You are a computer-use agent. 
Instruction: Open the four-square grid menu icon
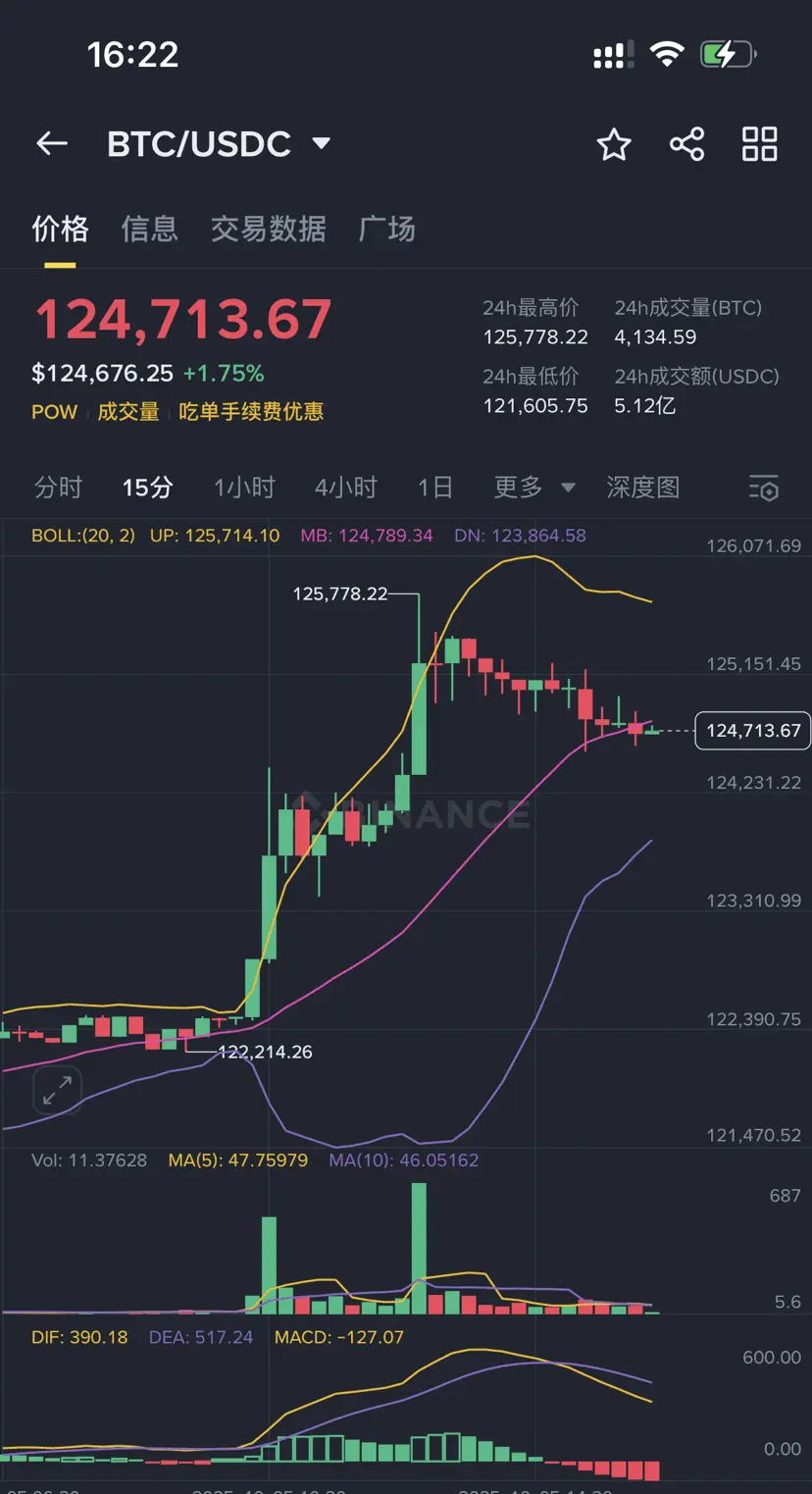[x=759, y=144]
